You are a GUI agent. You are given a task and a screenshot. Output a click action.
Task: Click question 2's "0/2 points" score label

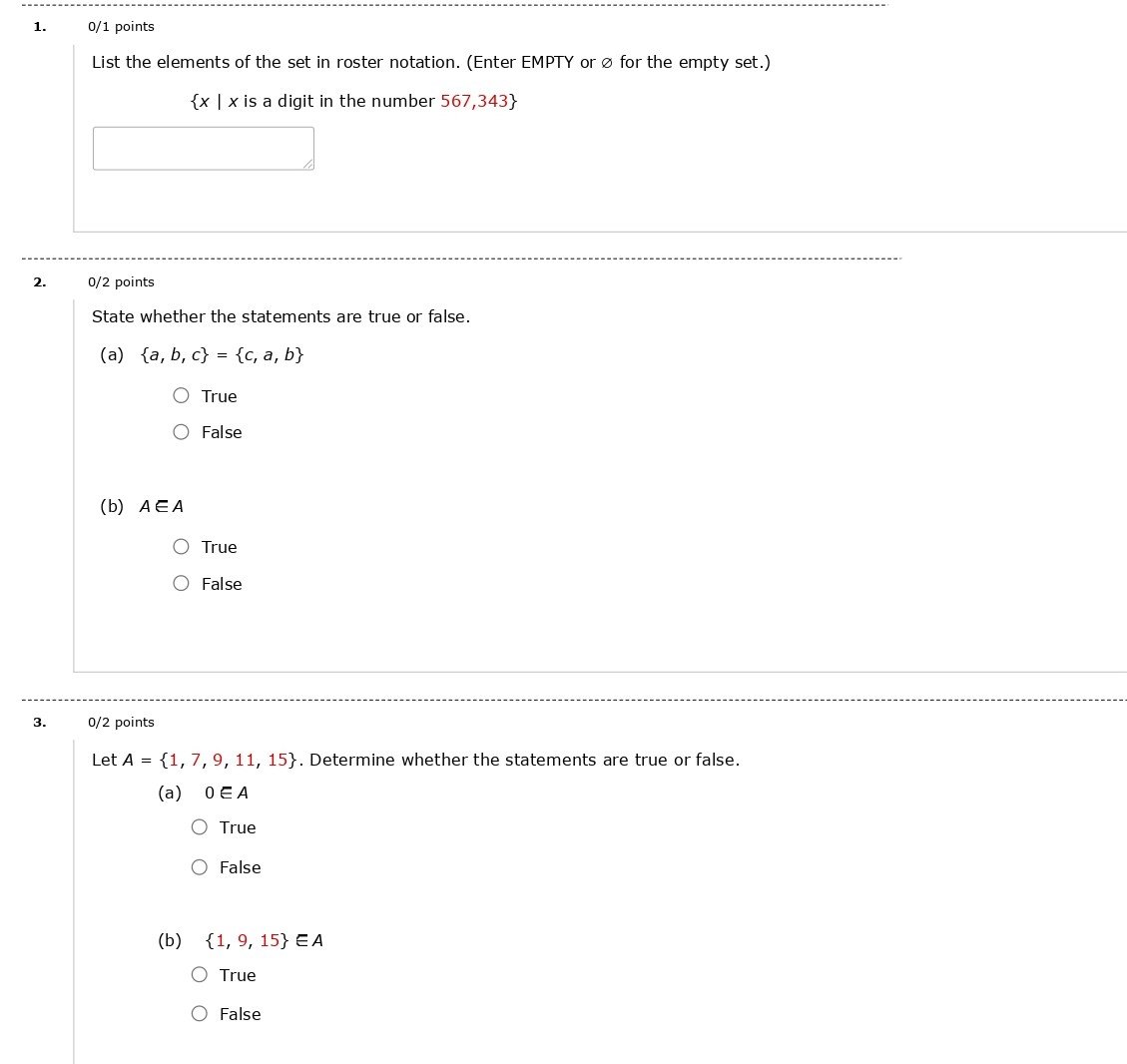tap(121, 282)
